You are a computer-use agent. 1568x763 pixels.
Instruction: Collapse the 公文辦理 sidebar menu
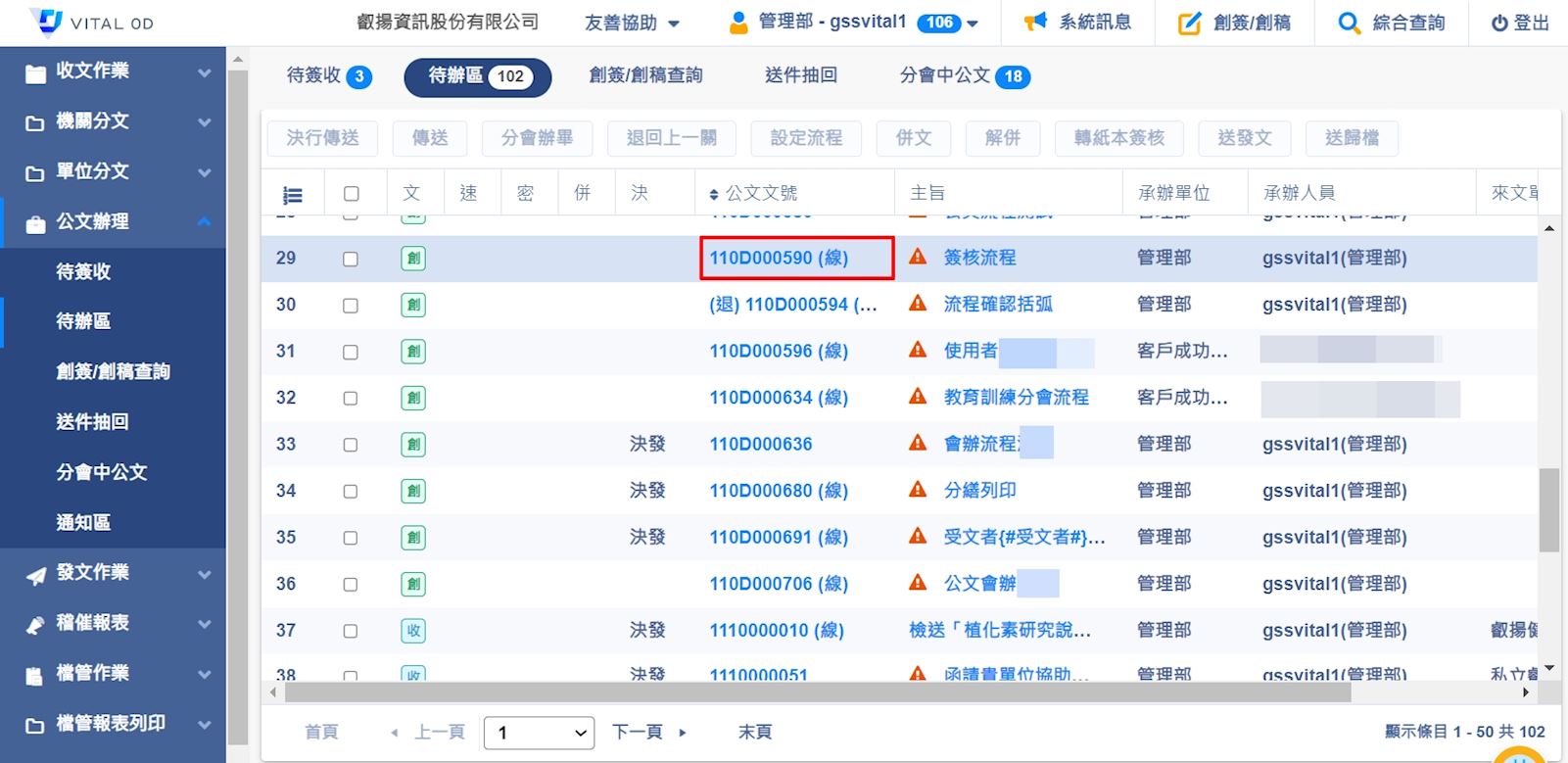(205, 222)
